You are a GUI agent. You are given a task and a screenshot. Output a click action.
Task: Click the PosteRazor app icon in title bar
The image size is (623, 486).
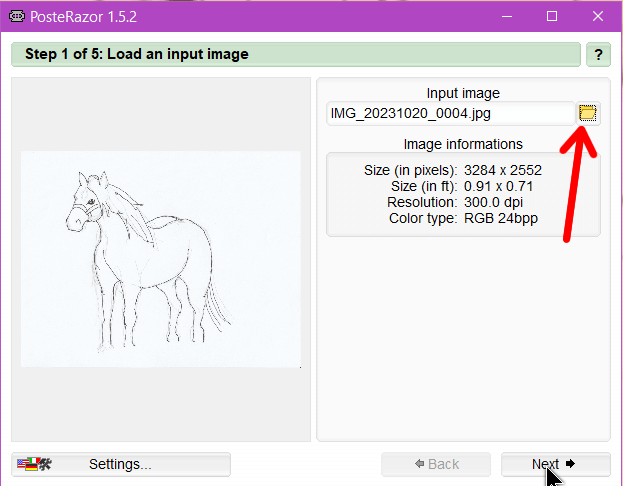17,16
